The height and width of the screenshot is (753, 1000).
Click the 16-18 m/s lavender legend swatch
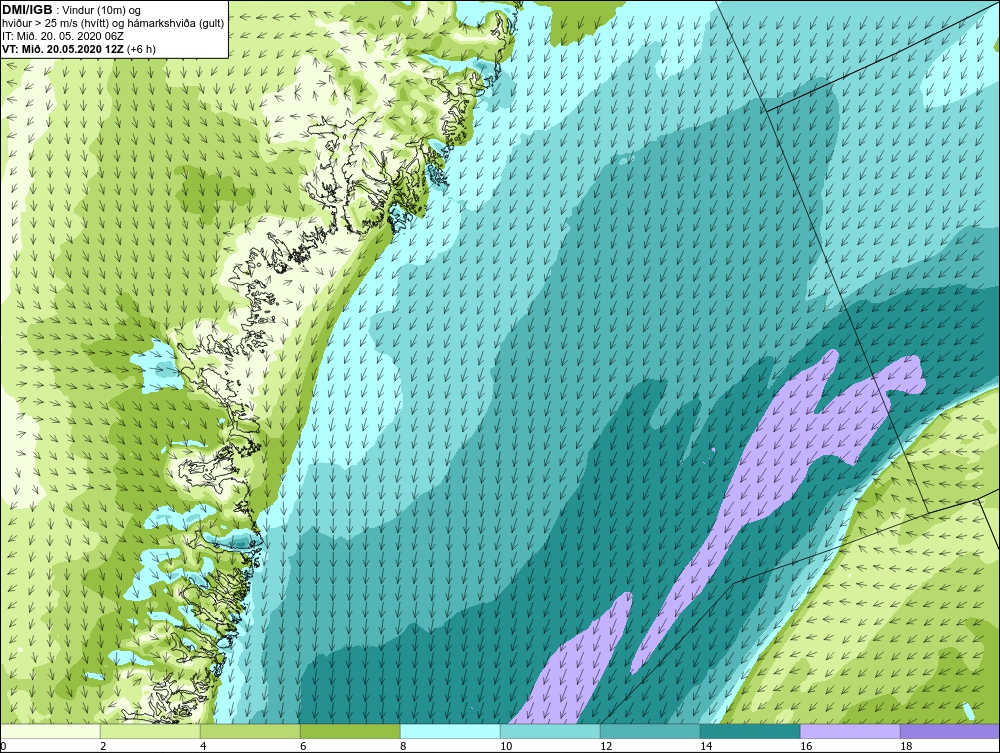coord(850,731)
